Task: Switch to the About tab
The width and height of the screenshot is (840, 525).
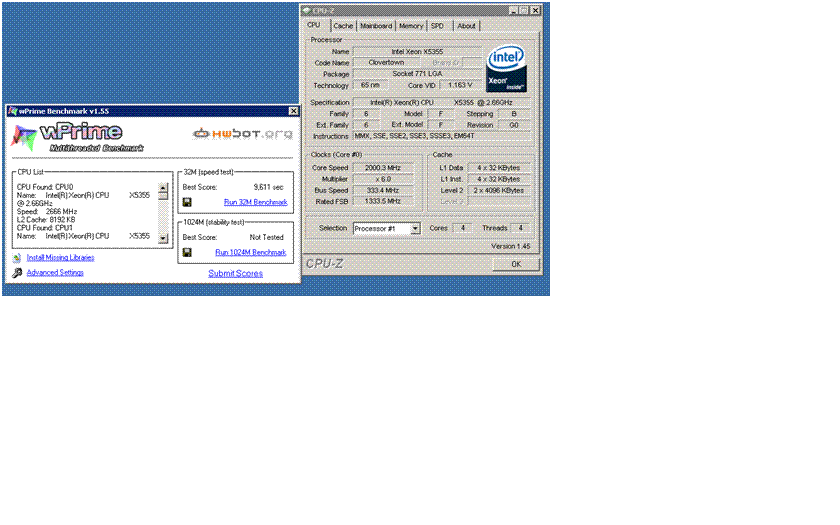Action: 467,26
